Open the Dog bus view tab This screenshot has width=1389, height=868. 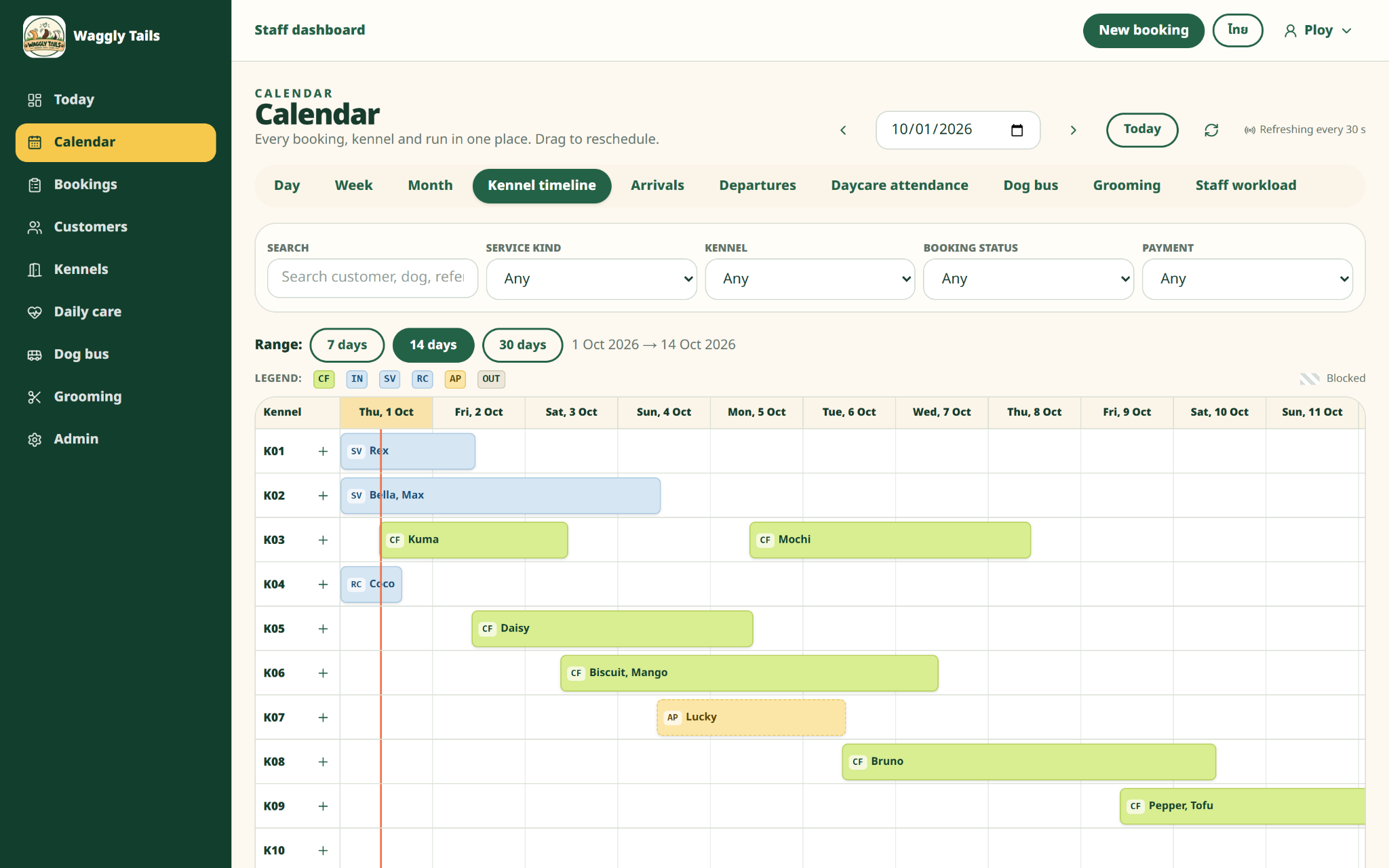tap(1031, 186)
